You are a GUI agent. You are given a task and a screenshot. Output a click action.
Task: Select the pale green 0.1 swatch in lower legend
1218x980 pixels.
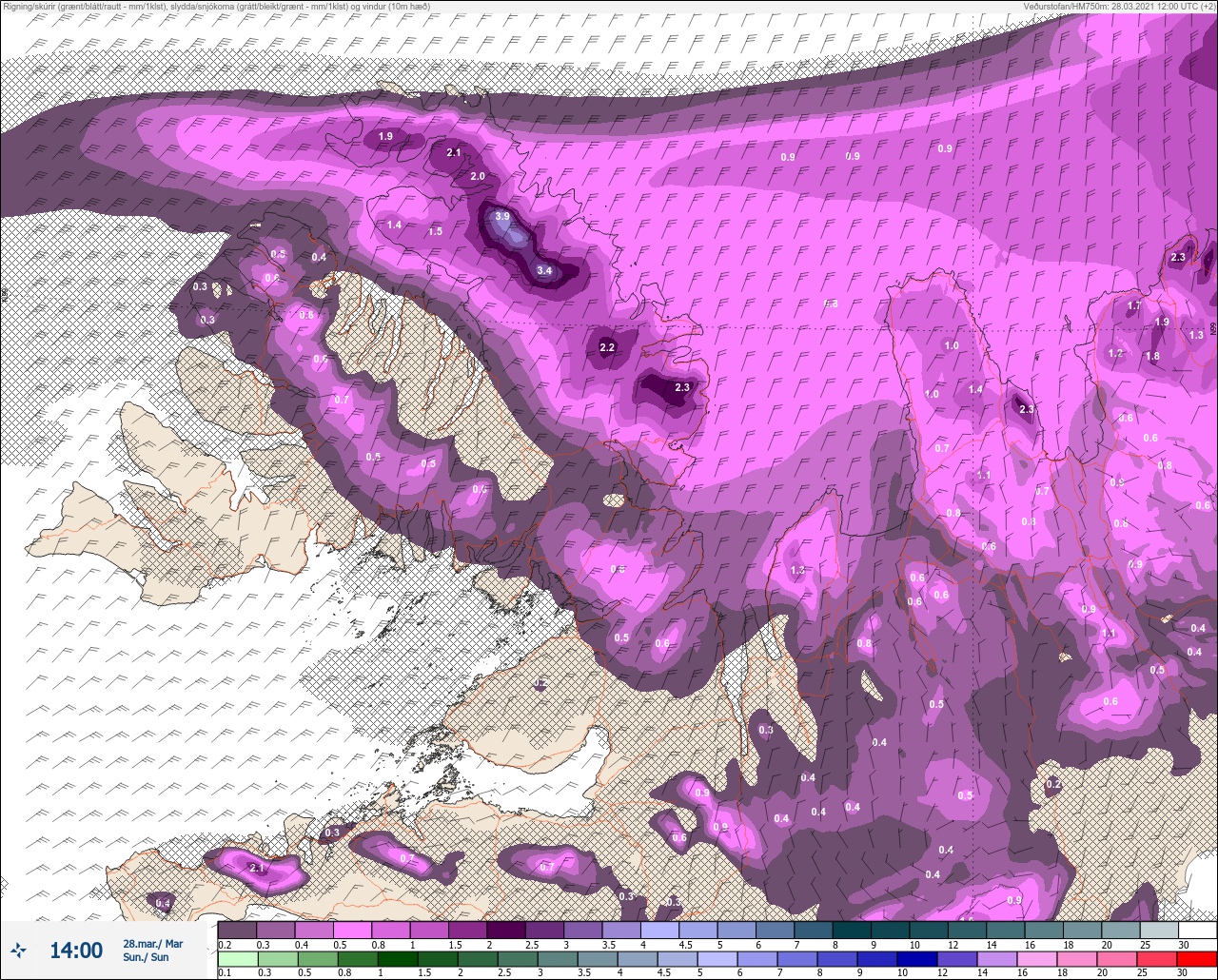pos(237,958)
